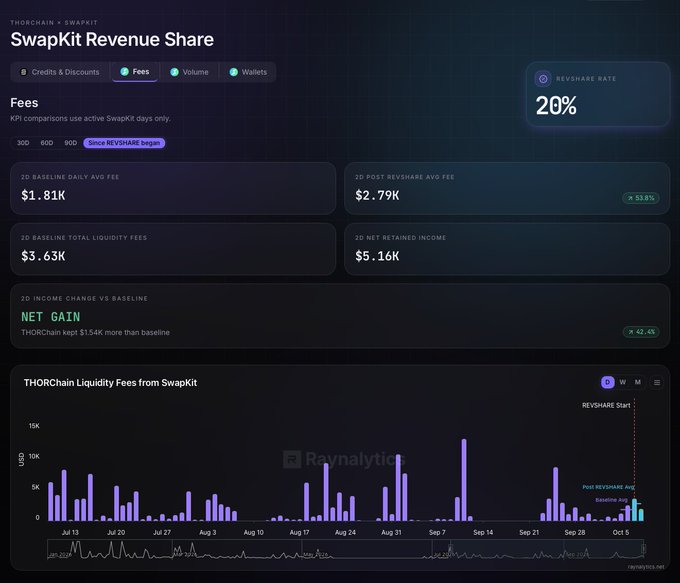Open the Wallets tab
Image resolution: width=680 pixels, height=583 pixels.
pyautogui.click(x=248, y=72)
